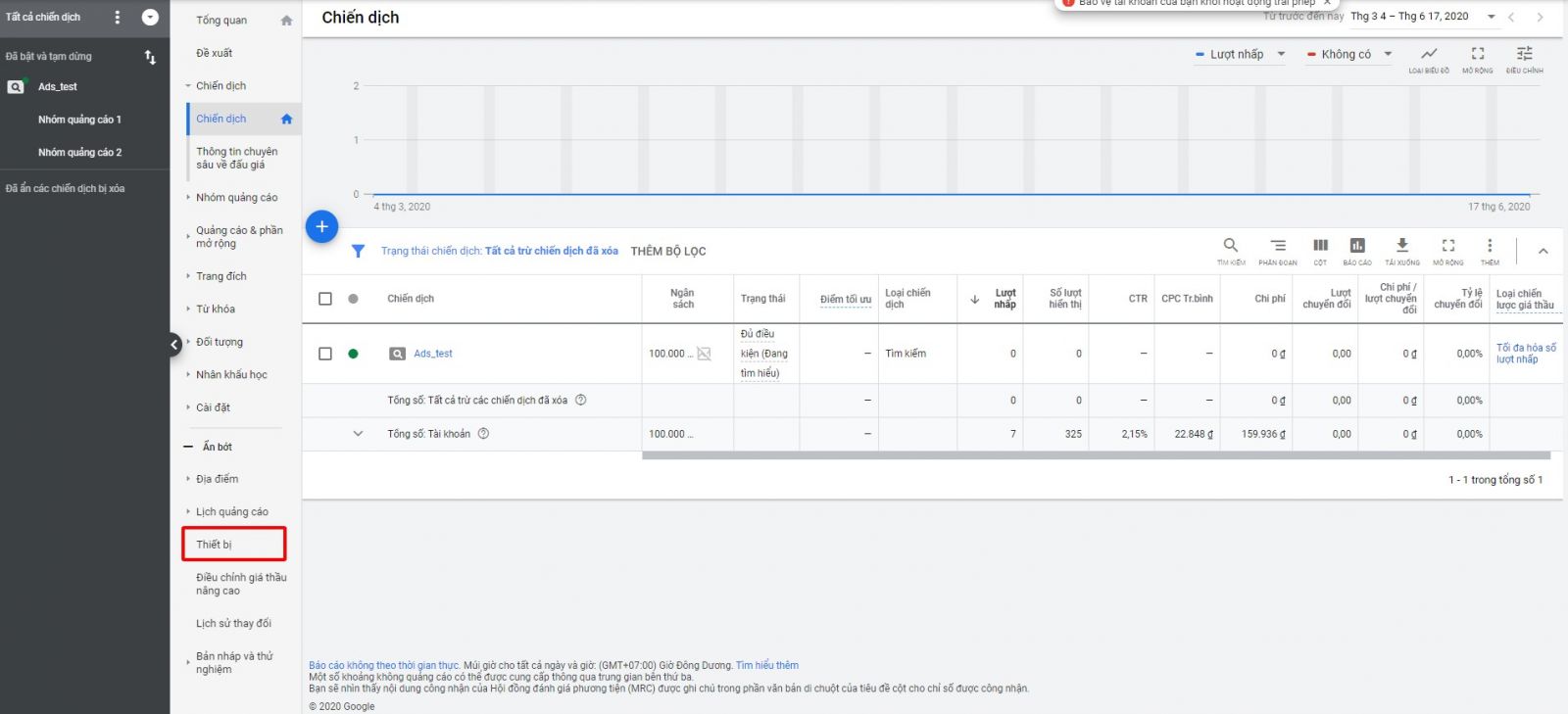Click Ẩn bớt to collapse the menu
The image size is (1568, 714).
[218, 447]
